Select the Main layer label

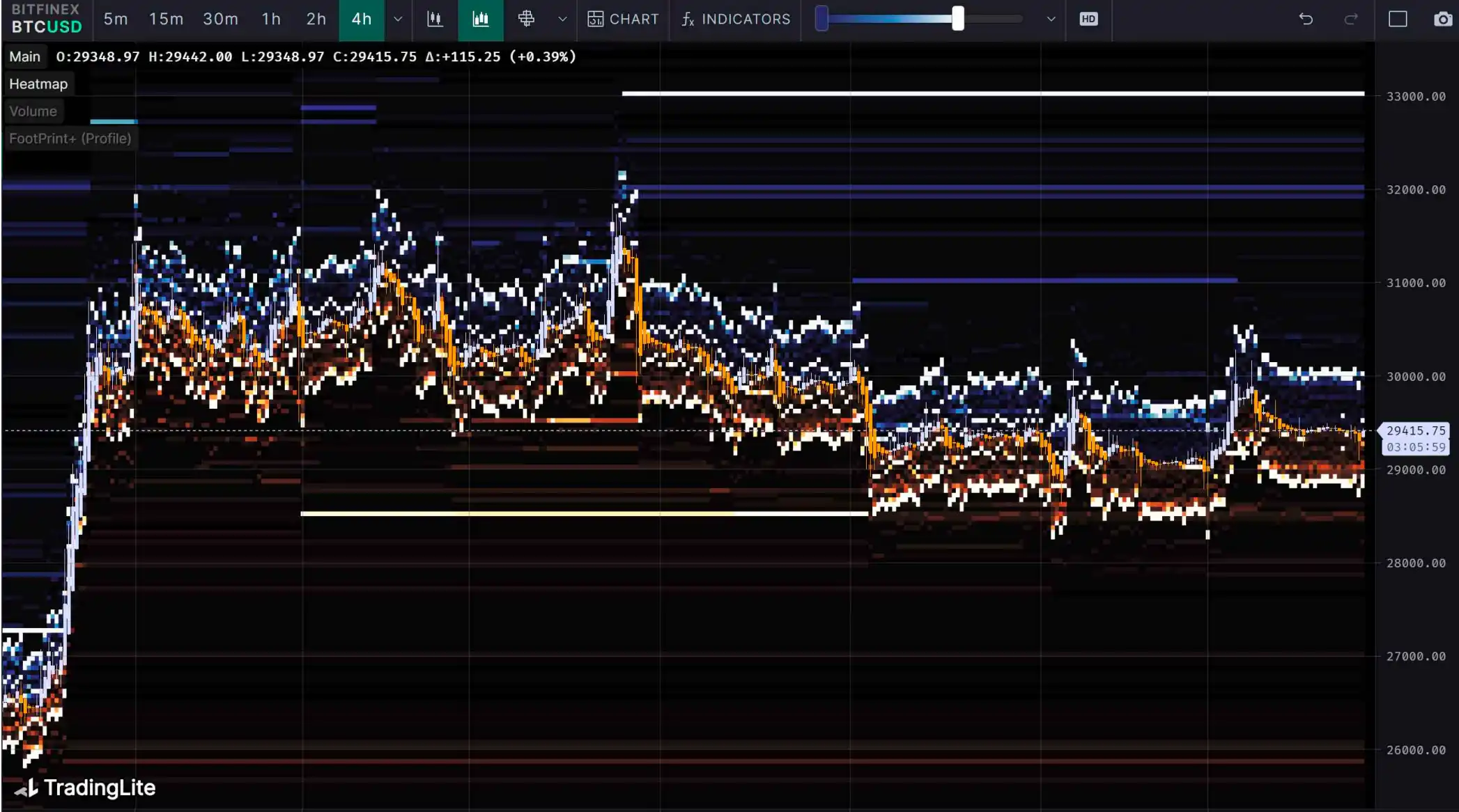(x=25, y=56)
